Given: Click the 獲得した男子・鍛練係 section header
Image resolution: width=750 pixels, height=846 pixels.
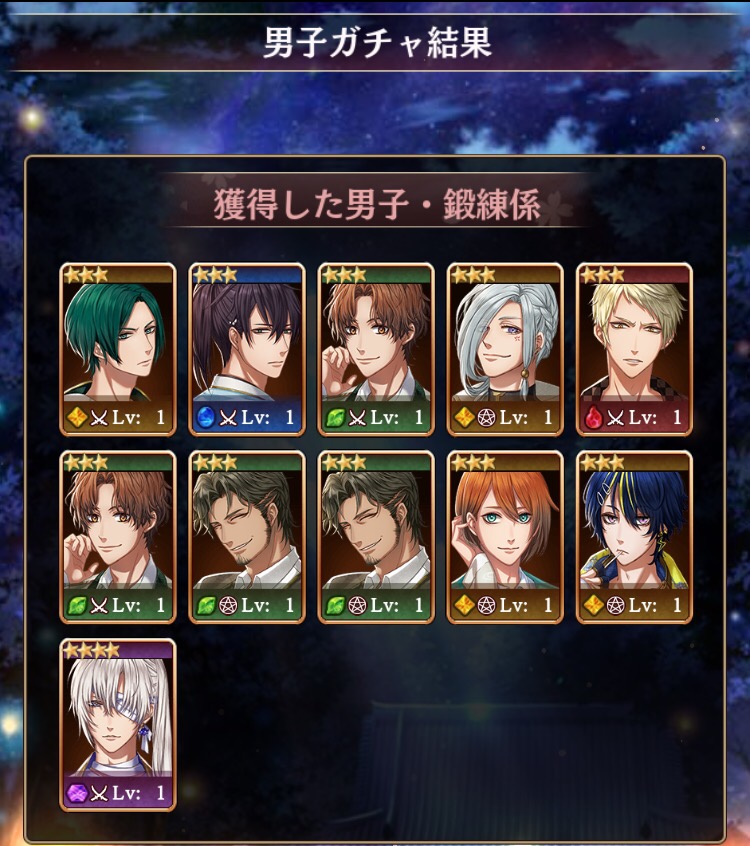Looking at the screenshot, I should 377,204.
